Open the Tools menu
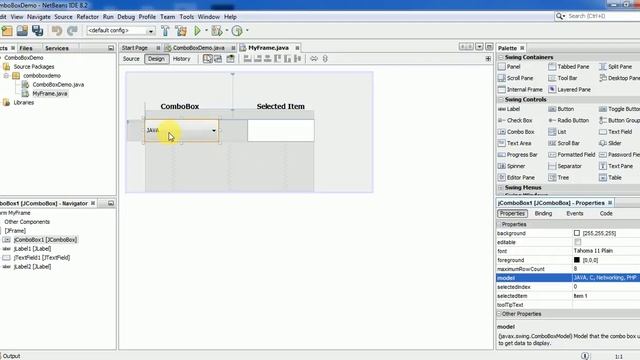 tap(187, 17)
